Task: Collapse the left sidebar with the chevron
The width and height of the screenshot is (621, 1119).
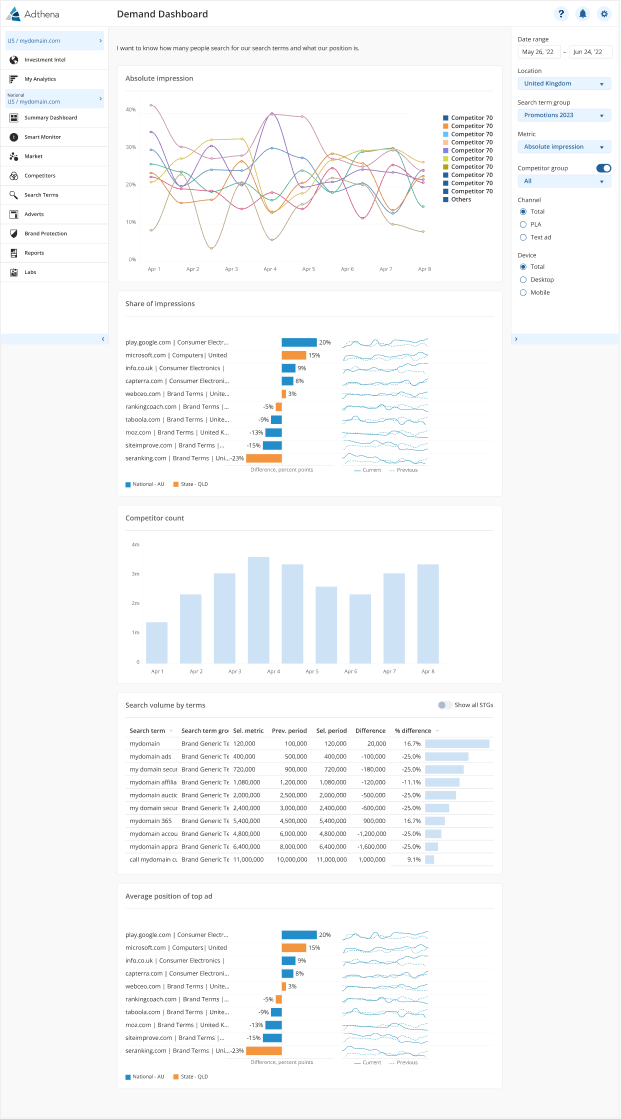Action: point(103,339)
